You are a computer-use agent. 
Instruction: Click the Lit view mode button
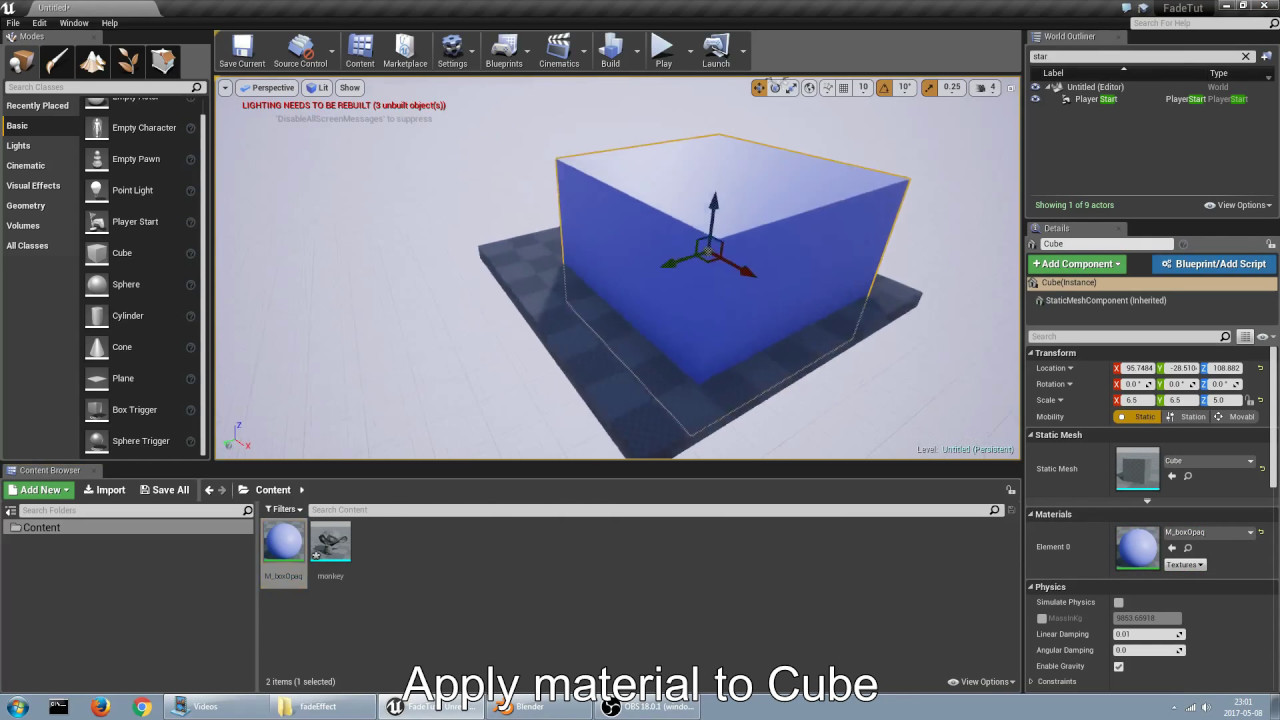point(317,88)
